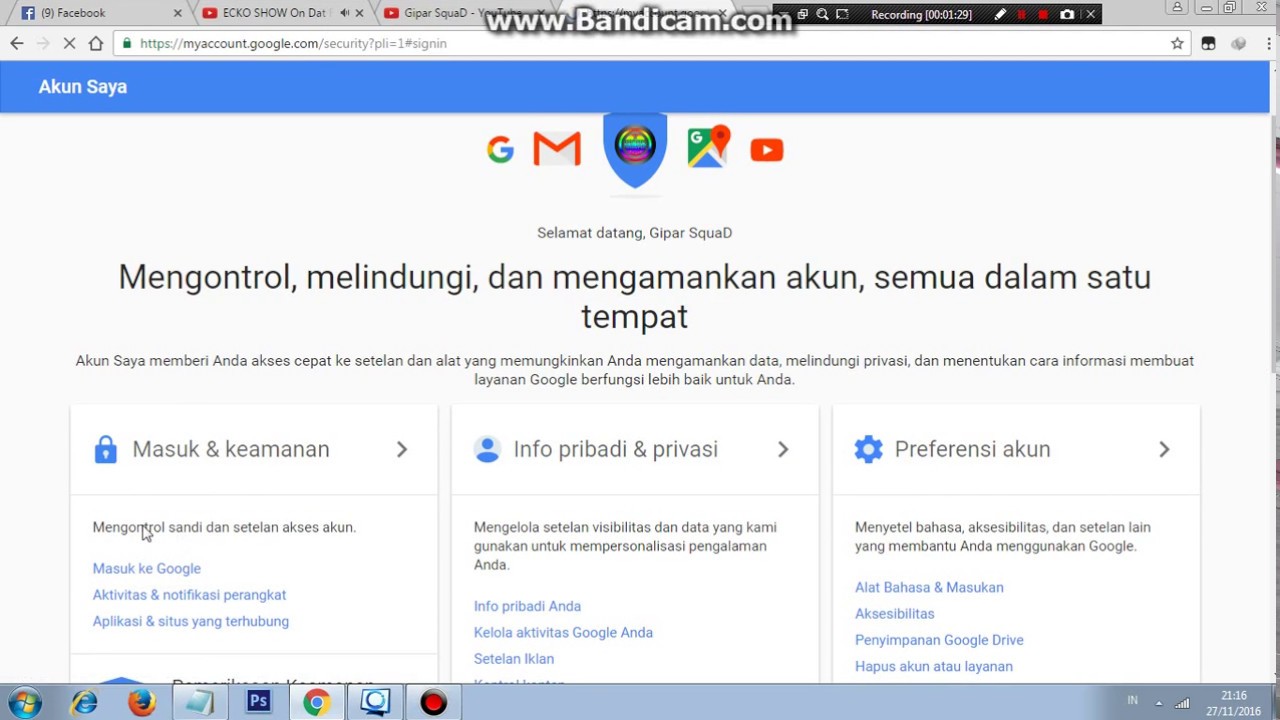1280x720 pixels.
Task: Open Firefox from the taskbar
Action: click(142, 703)
